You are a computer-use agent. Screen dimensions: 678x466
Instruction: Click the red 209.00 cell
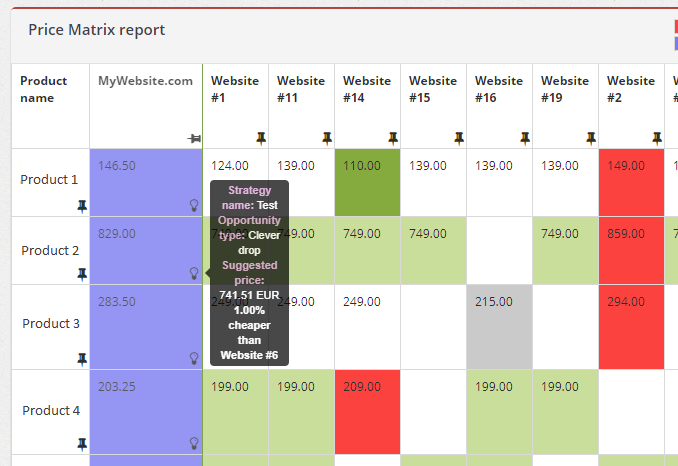[368, 412]
